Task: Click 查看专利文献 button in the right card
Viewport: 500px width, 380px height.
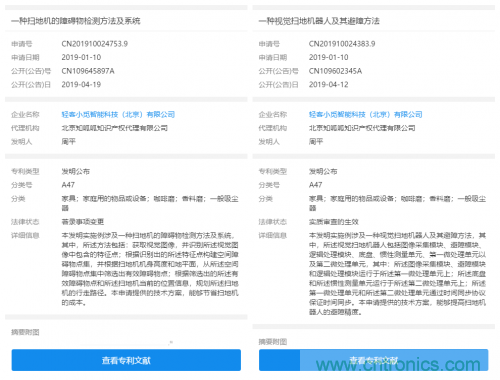Action: (x=373, y=360)
